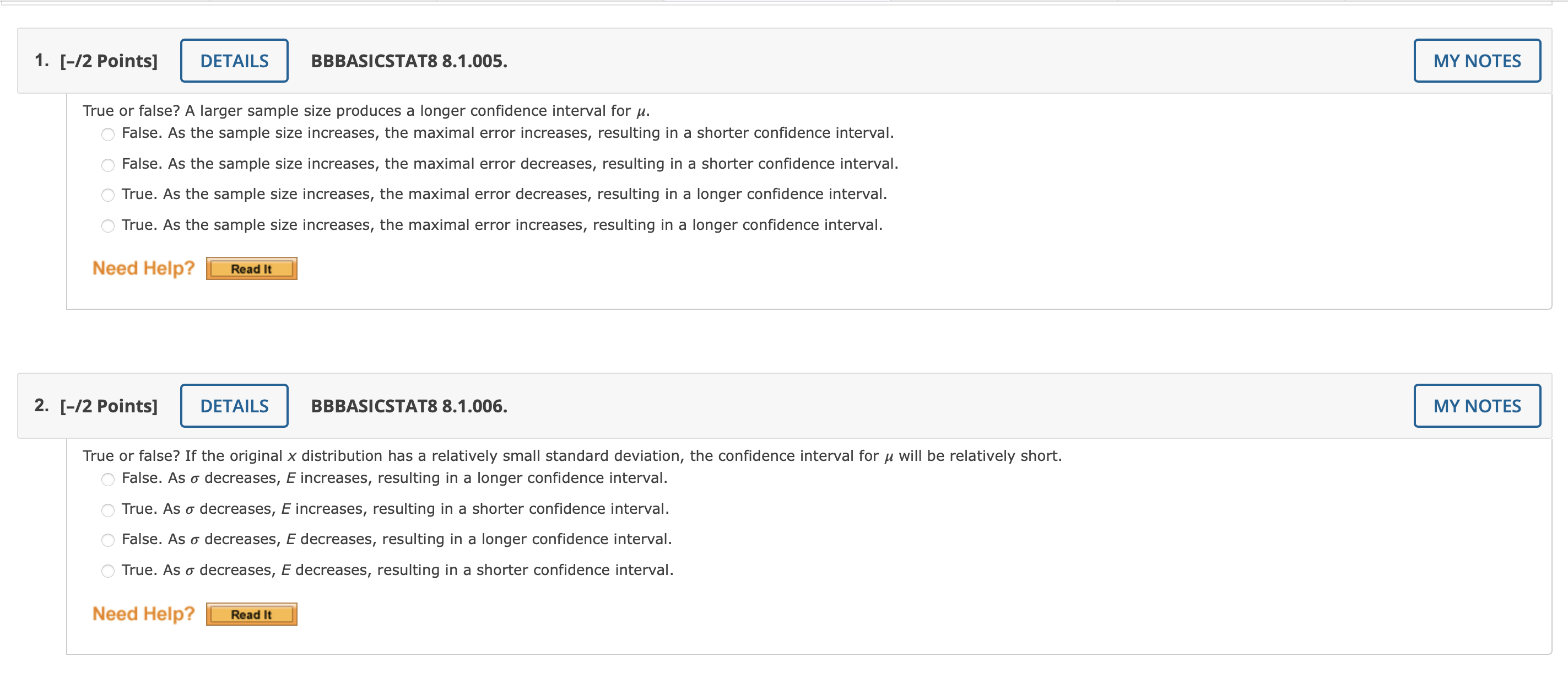Click the Need Help? label in question 2

point(143,613)
